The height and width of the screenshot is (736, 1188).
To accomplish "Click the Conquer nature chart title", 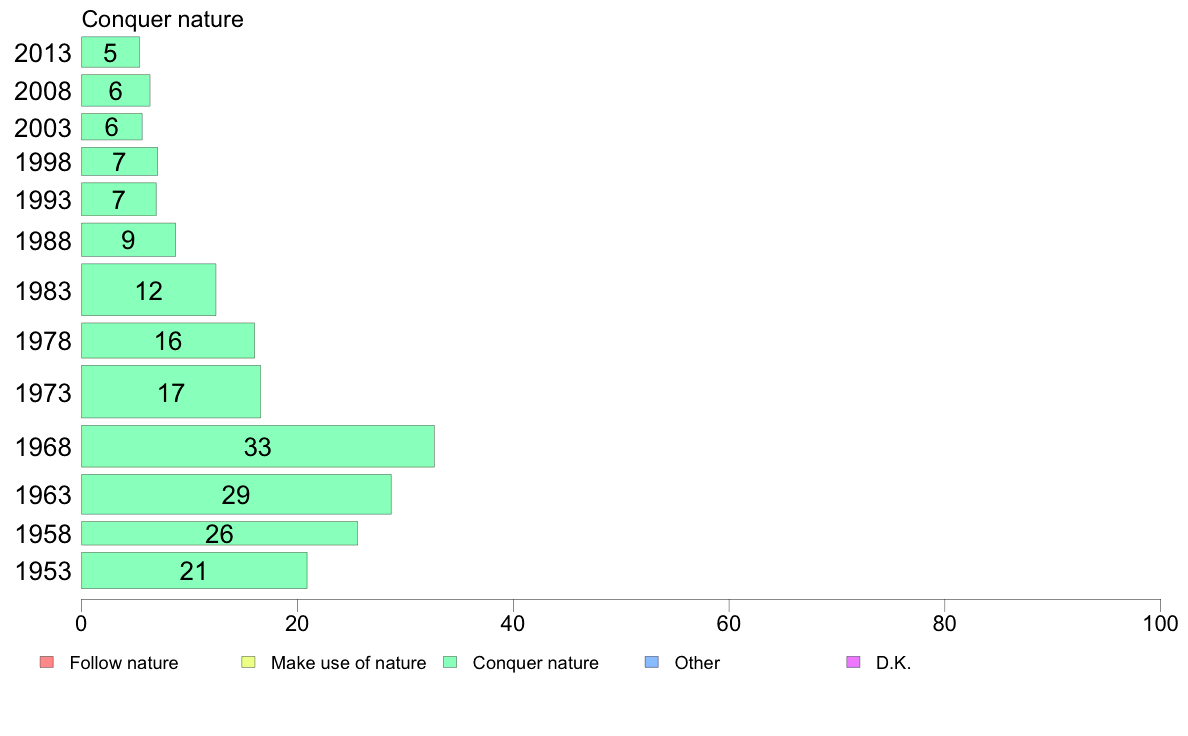I will (162, 19).
